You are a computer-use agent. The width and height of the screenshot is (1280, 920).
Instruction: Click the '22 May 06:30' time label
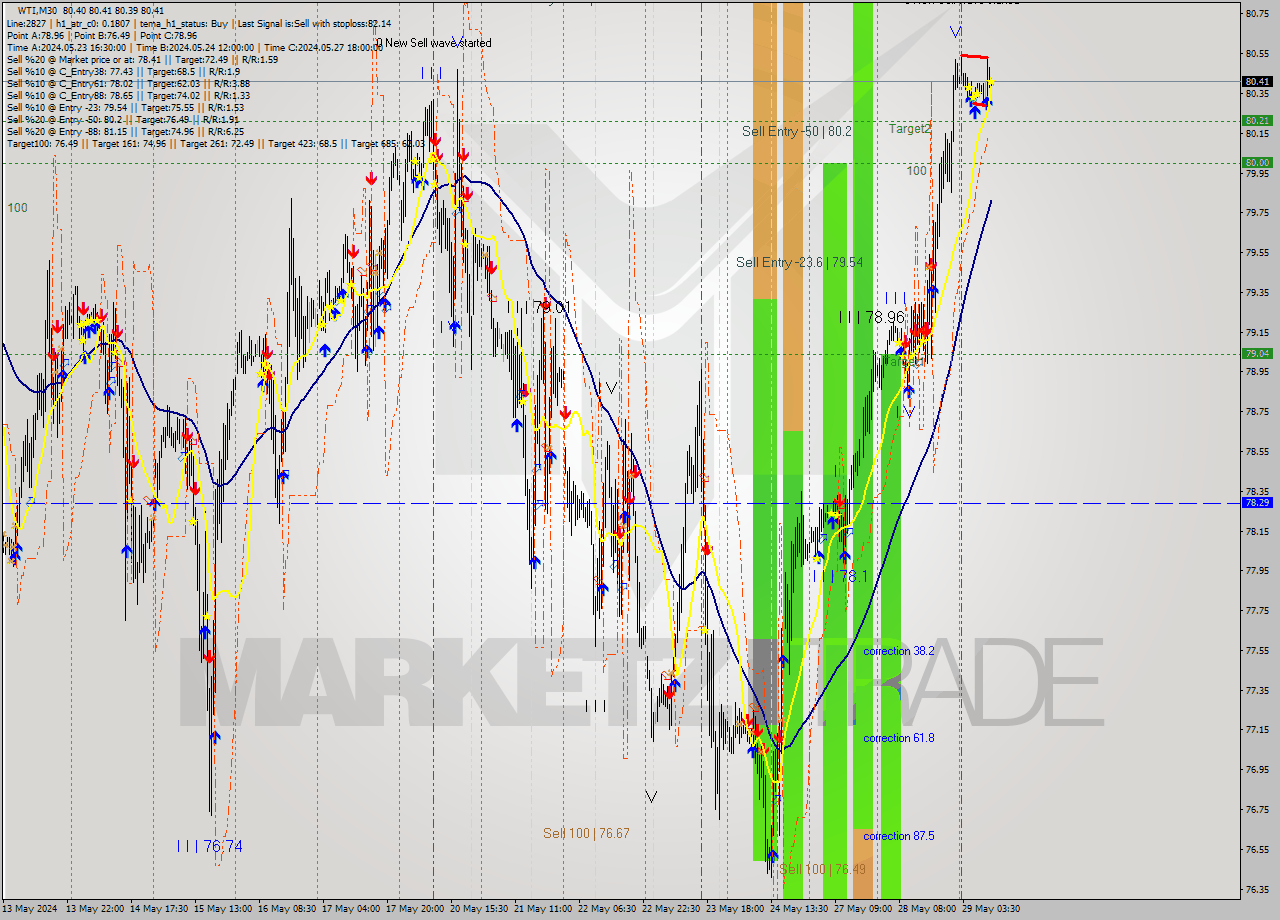(607, 909)
